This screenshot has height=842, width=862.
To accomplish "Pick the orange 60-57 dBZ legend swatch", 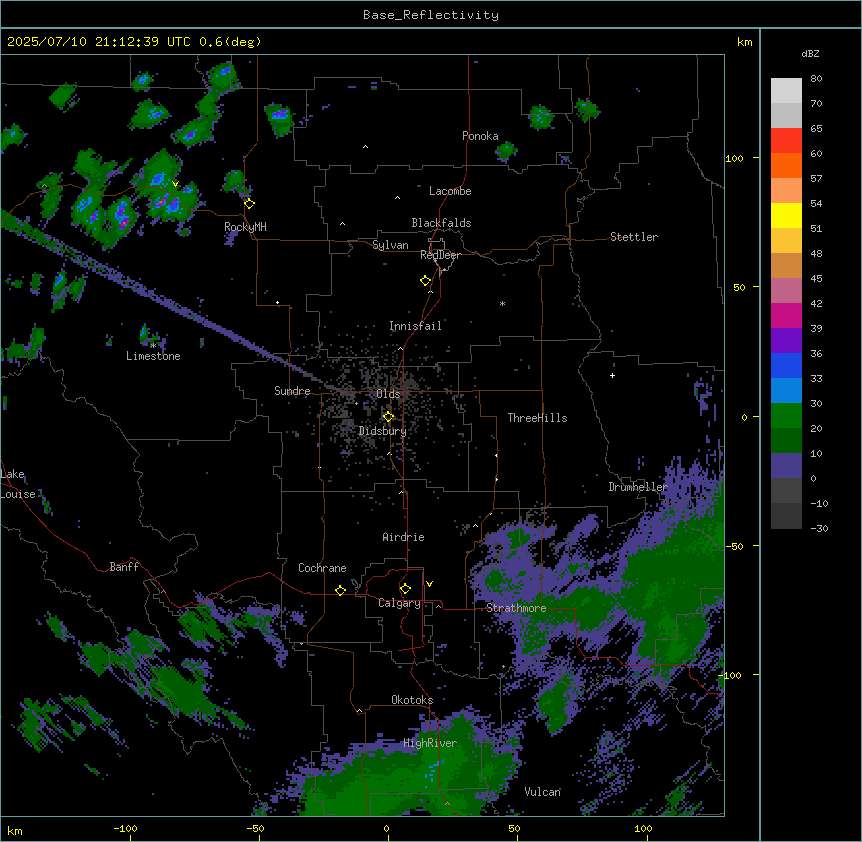I will [786, 165].
